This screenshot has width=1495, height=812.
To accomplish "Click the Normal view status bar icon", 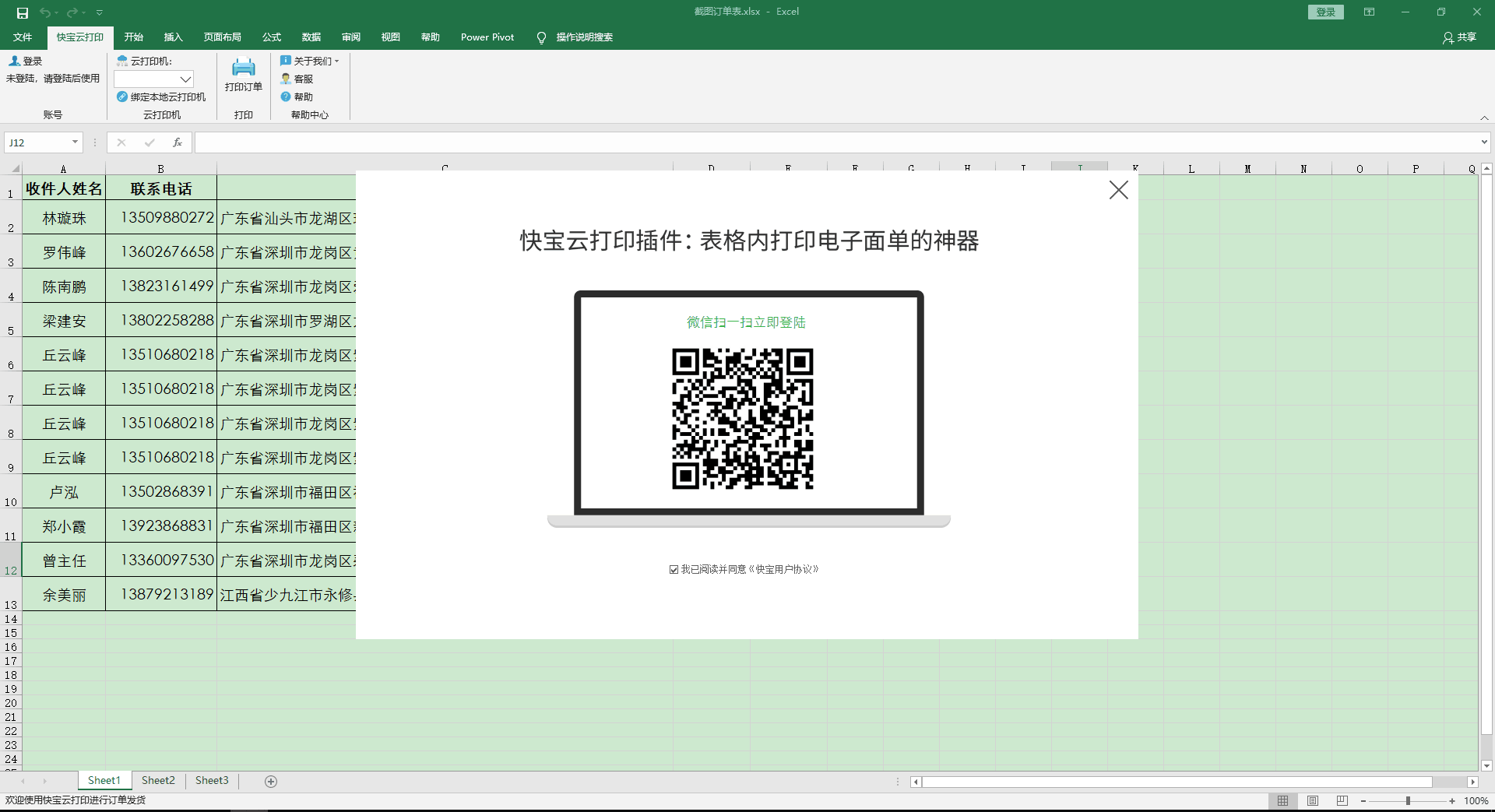I will click(x=1282, y=801).
